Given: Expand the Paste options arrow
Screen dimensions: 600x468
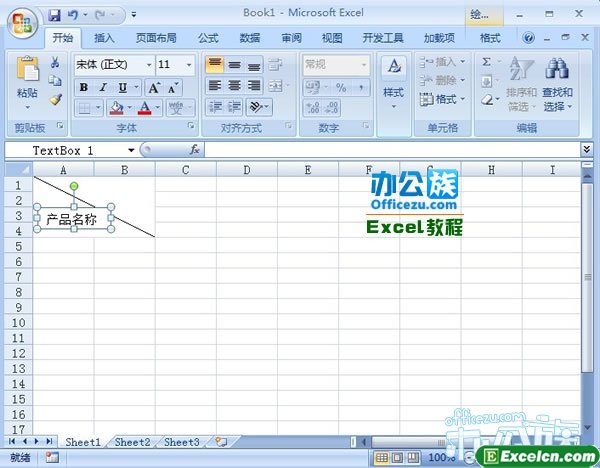Looking at the screenshot, I should click(x=27, y=108).
